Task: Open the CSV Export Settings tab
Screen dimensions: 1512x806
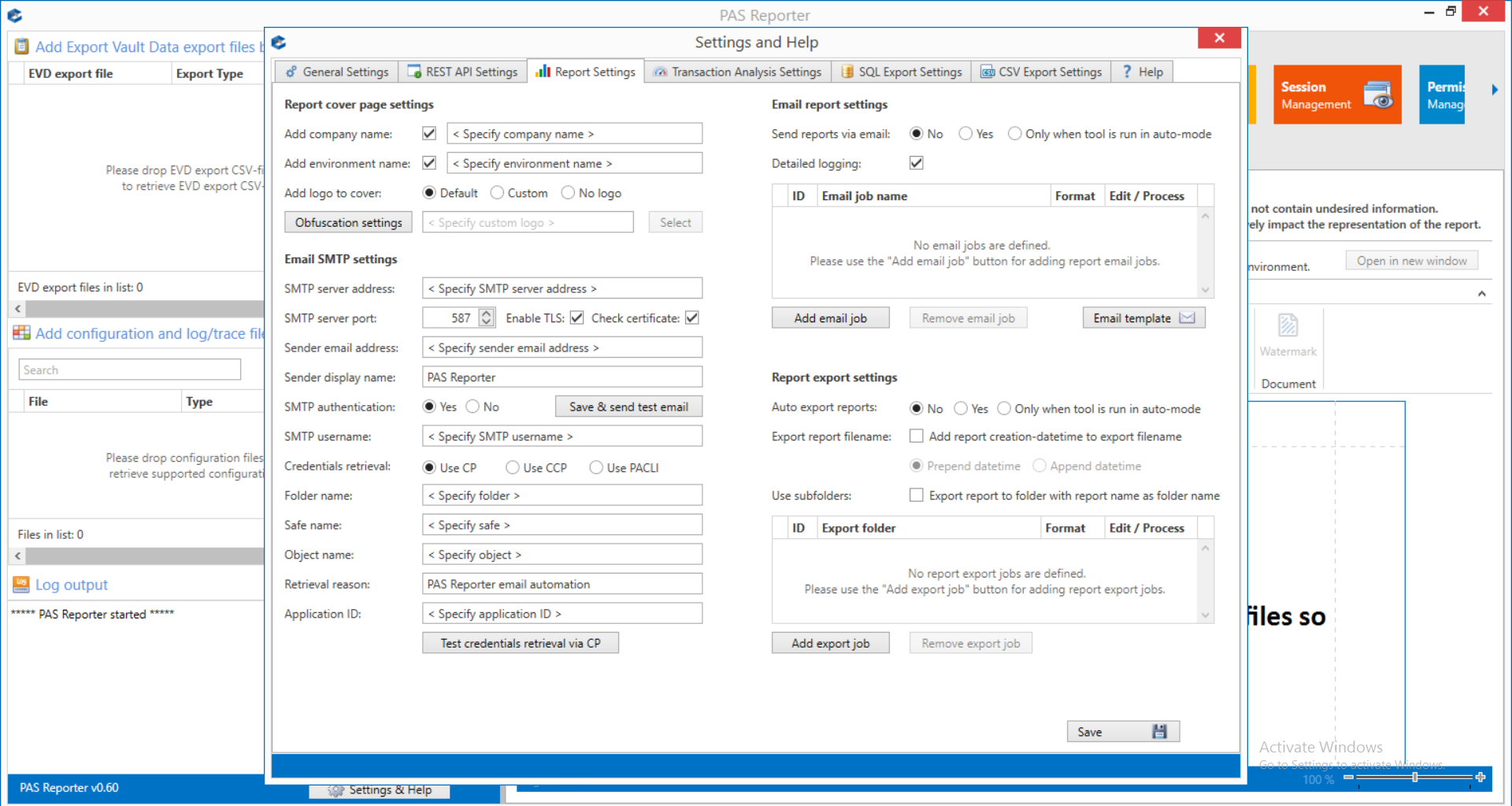Action: (x=1041, y=72)
